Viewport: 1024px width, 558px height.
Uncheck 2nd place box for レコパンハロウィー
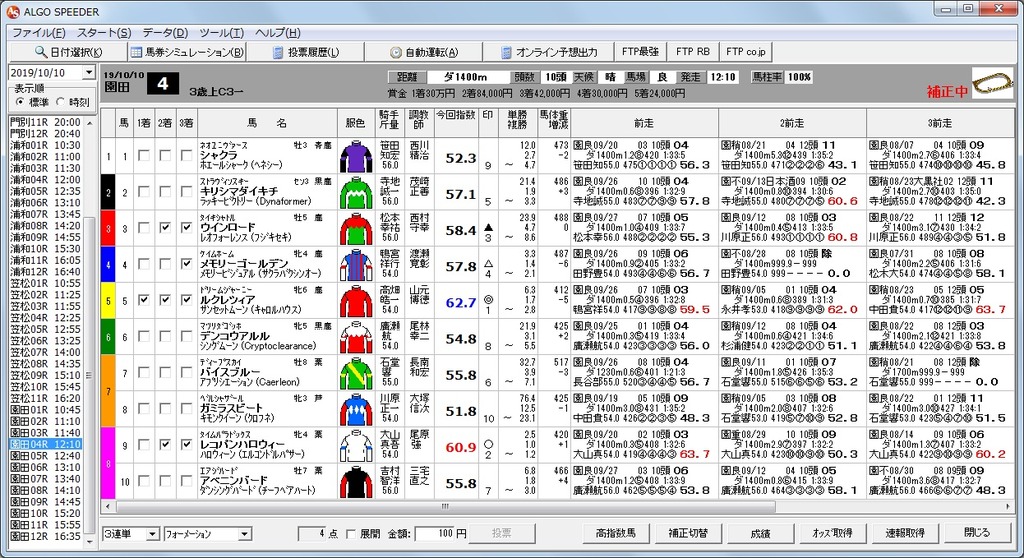pyautogui.click(x=165, y=444)
